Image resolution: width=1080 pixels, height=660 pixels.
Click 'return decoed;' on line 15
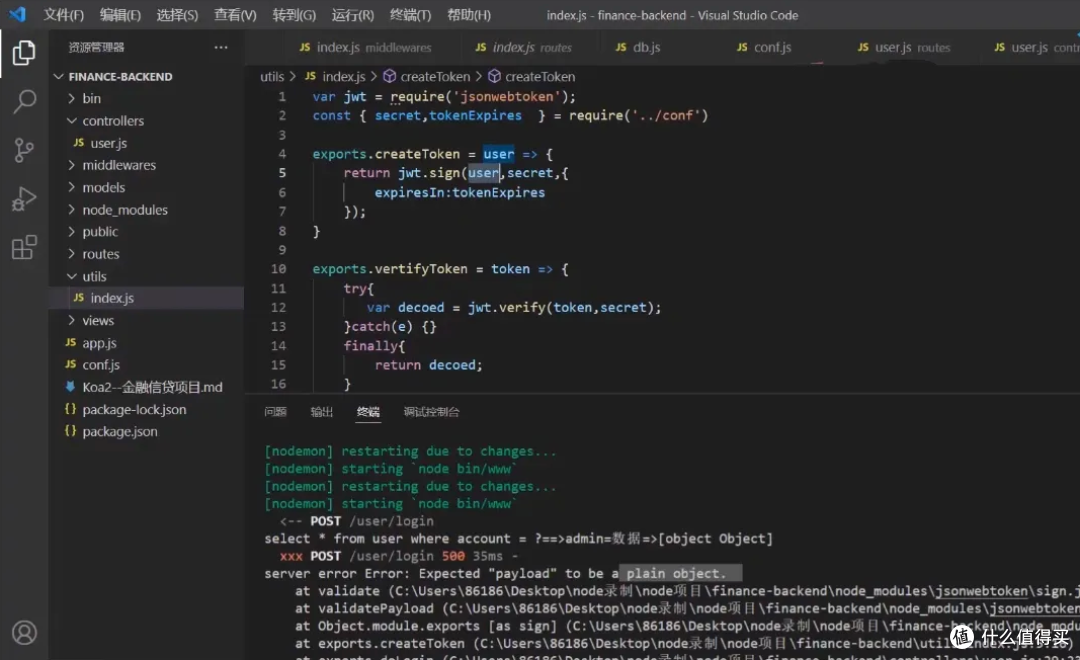click(428, 365)
